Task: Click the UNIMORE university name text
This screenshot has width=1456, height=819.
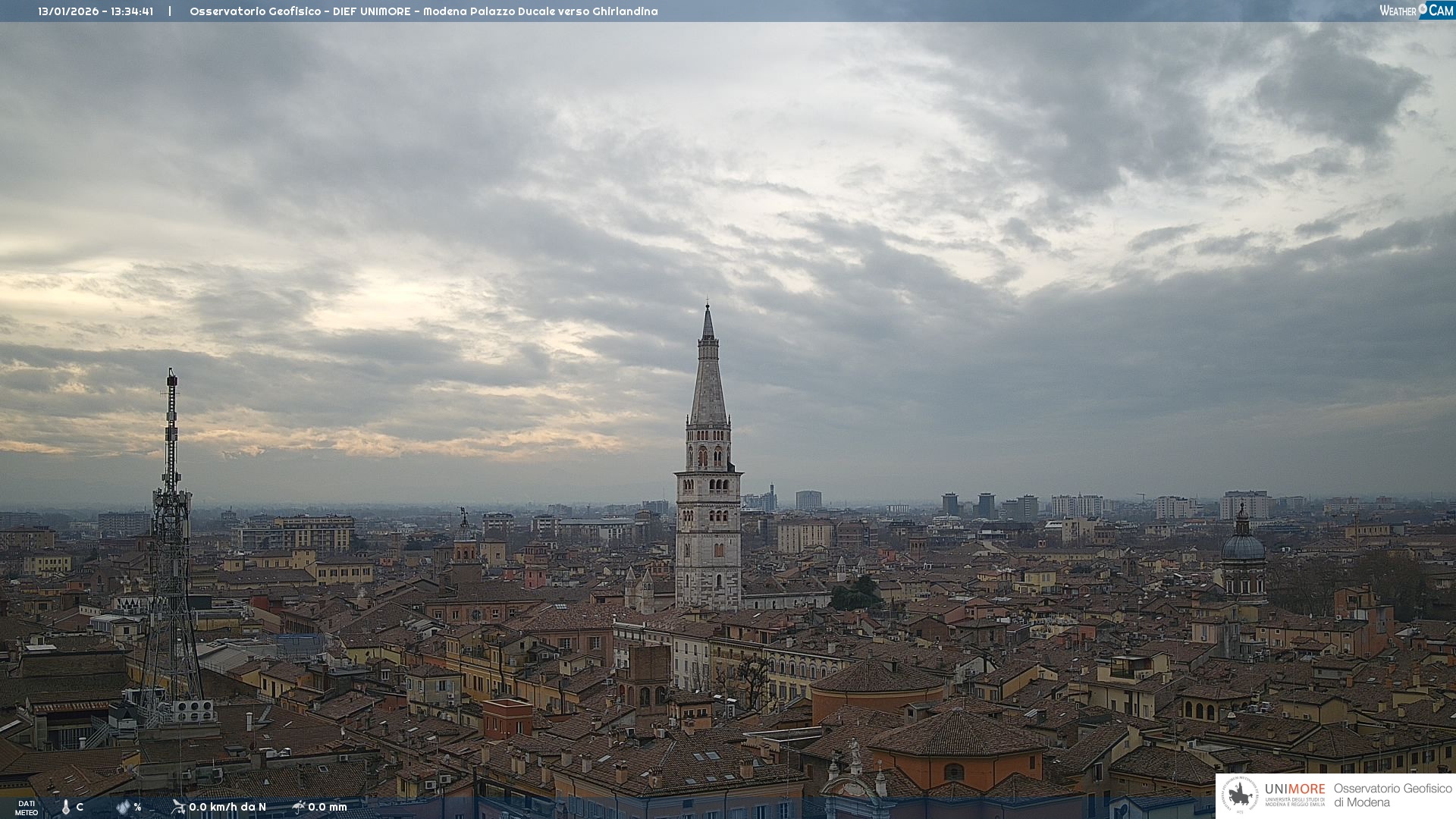Action: (x=1294, y=789)
